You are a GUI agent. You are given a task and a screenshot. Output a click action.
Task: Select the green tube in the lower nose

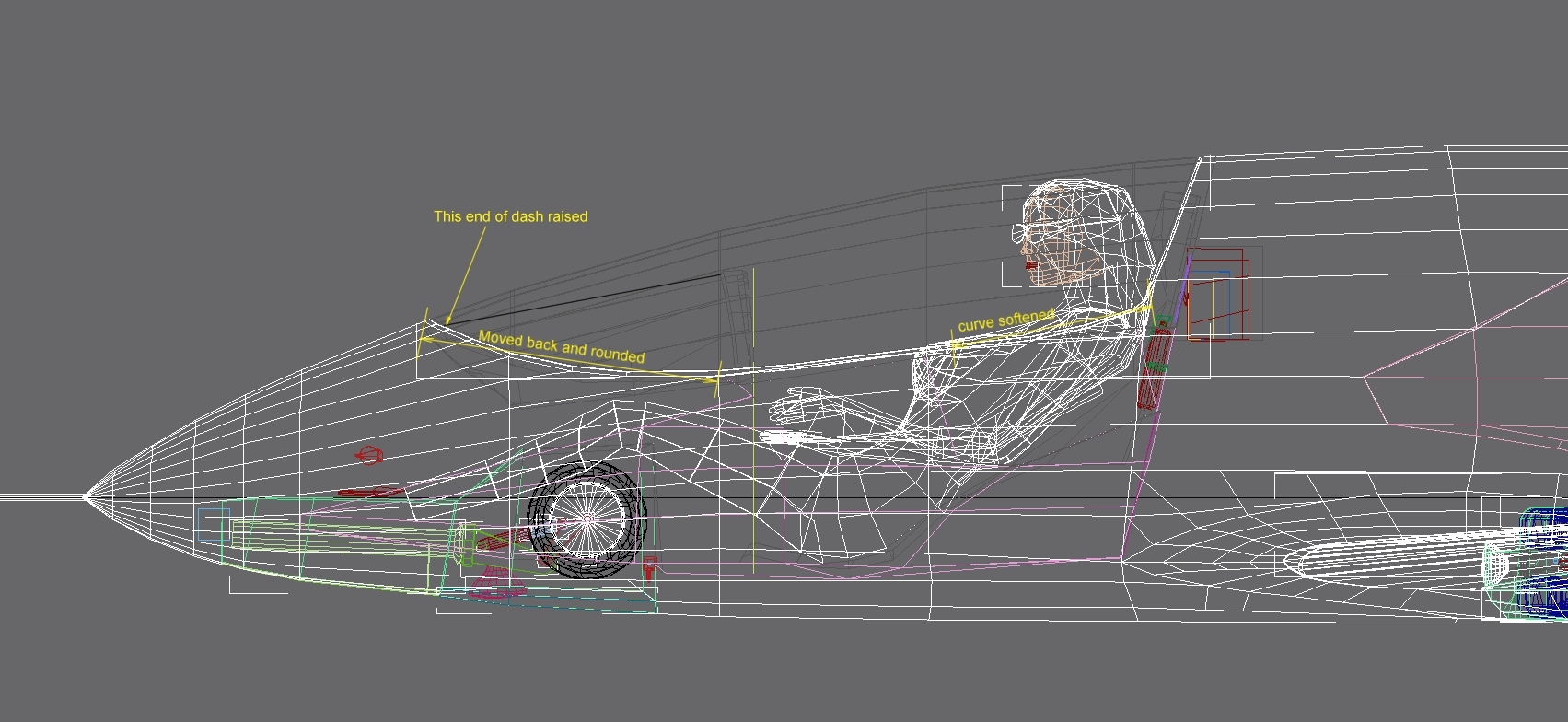click(341, 534)
